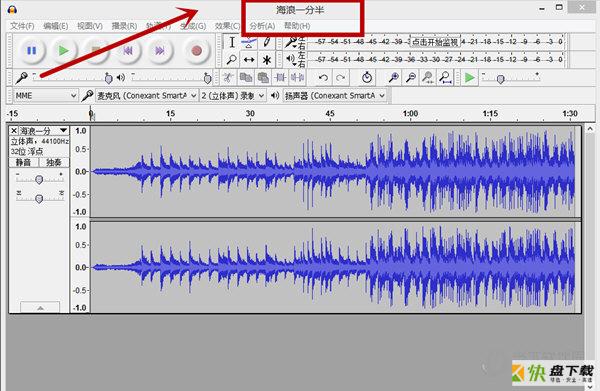
Task: Open the 编辑(E) menu
Action: click(55, 26)
